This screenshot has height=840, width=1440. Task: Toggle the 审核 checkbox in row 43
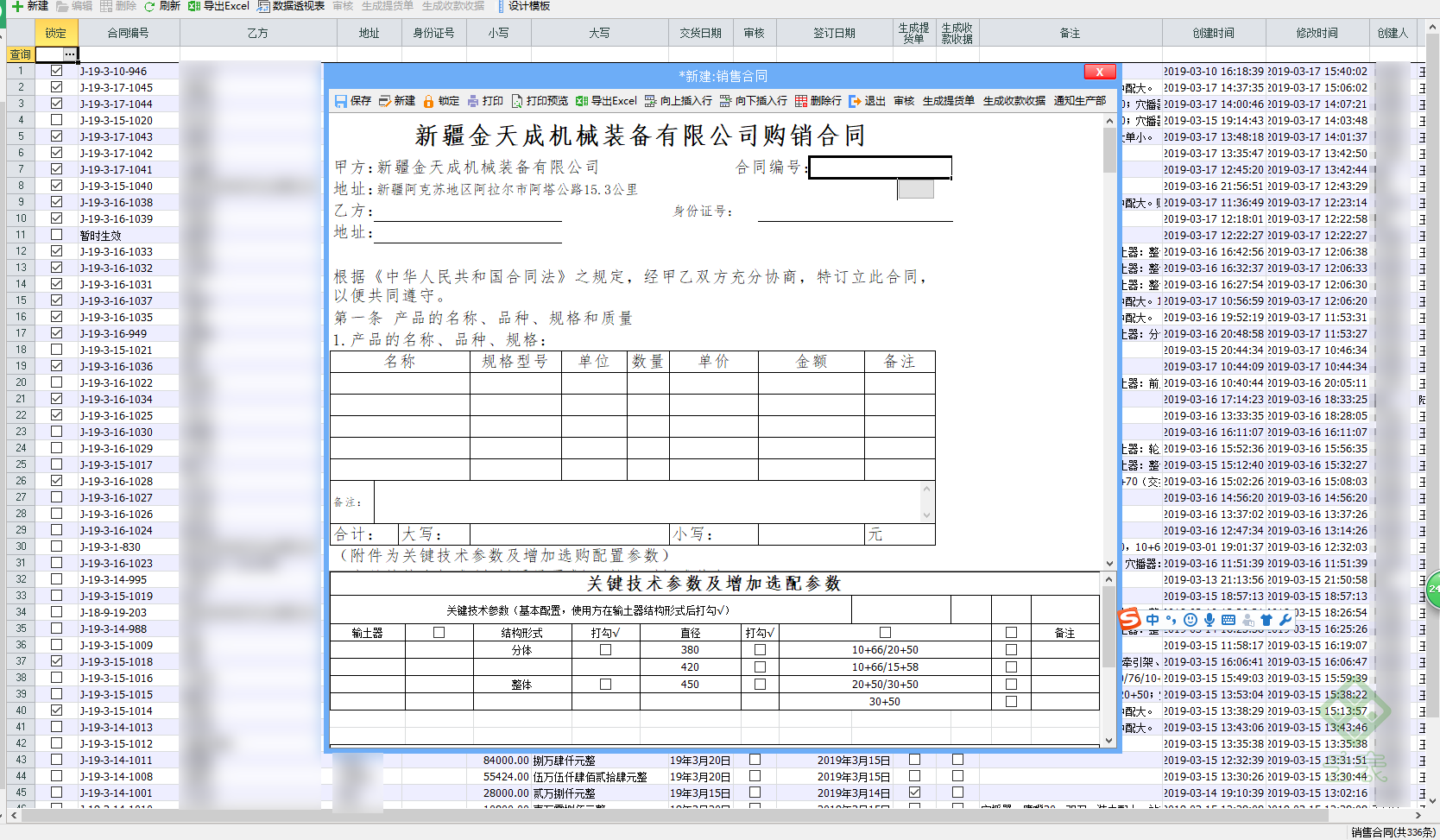pyautogui.click(x=755, y=760)
